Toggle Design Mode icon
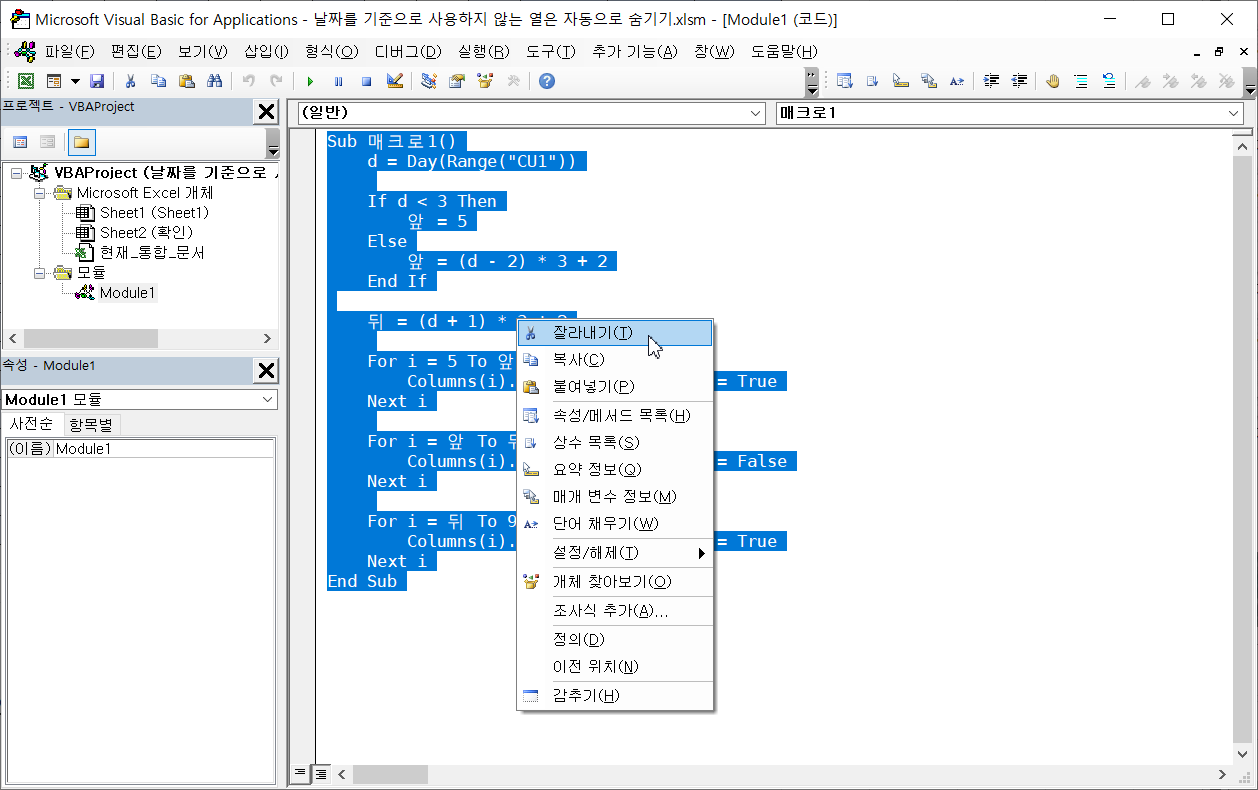This screenshot has width=1258, height=790. (x=394, y=81)
